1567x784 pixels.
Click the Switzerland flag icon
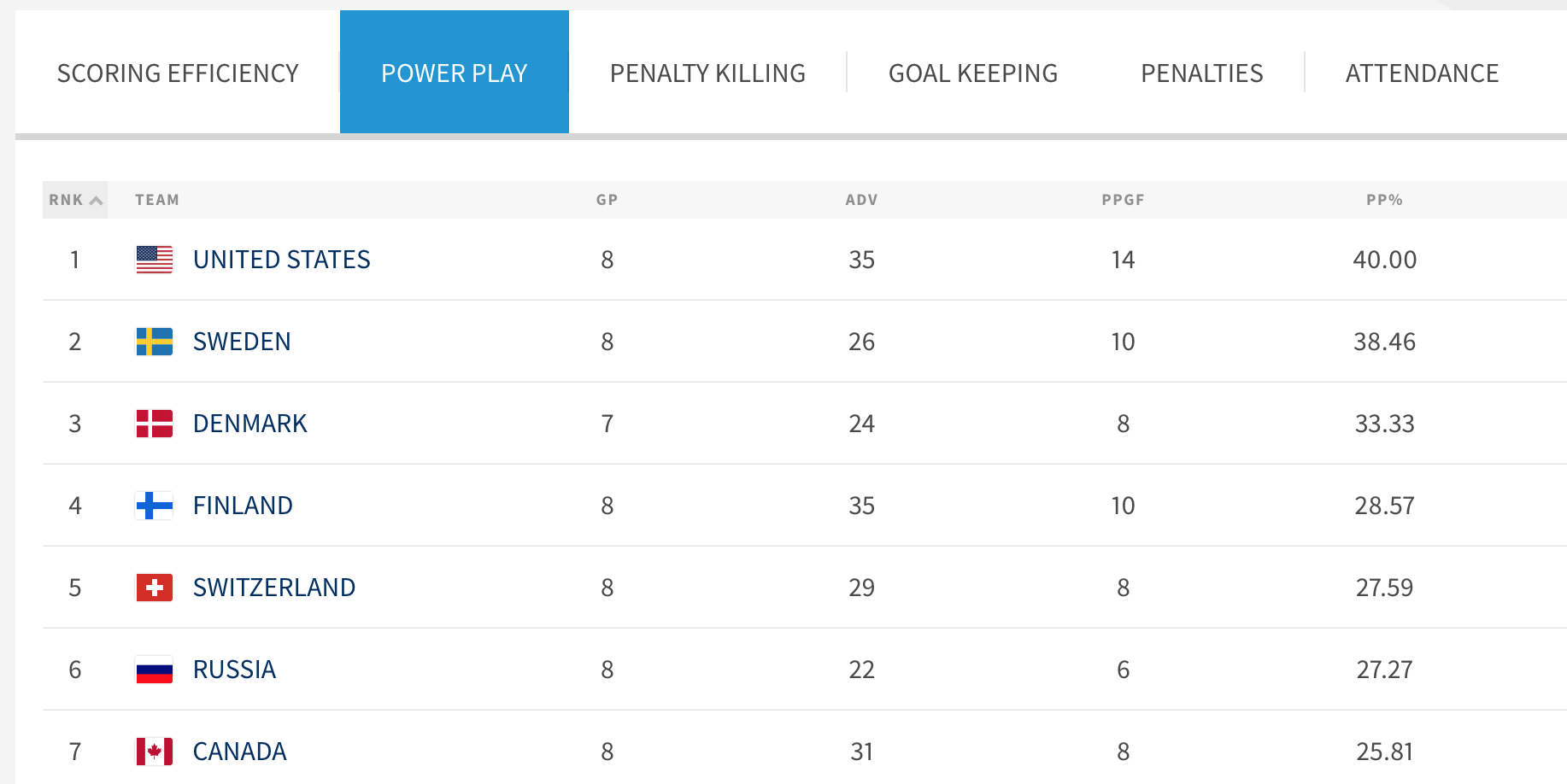155,588
